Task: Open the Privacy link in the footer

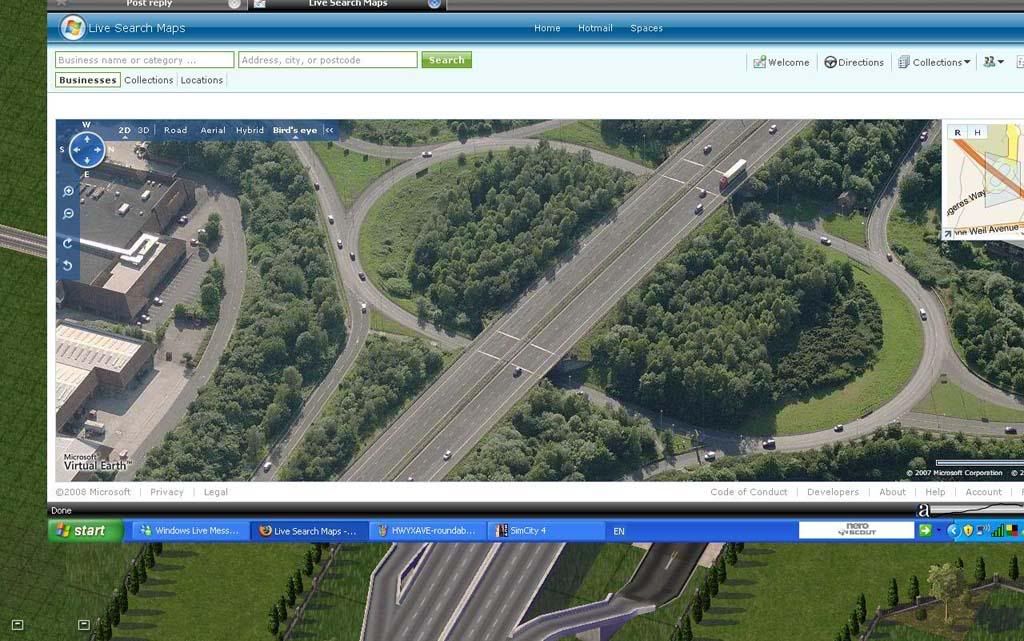Action: pyautogui.click(x=167, y=492)
